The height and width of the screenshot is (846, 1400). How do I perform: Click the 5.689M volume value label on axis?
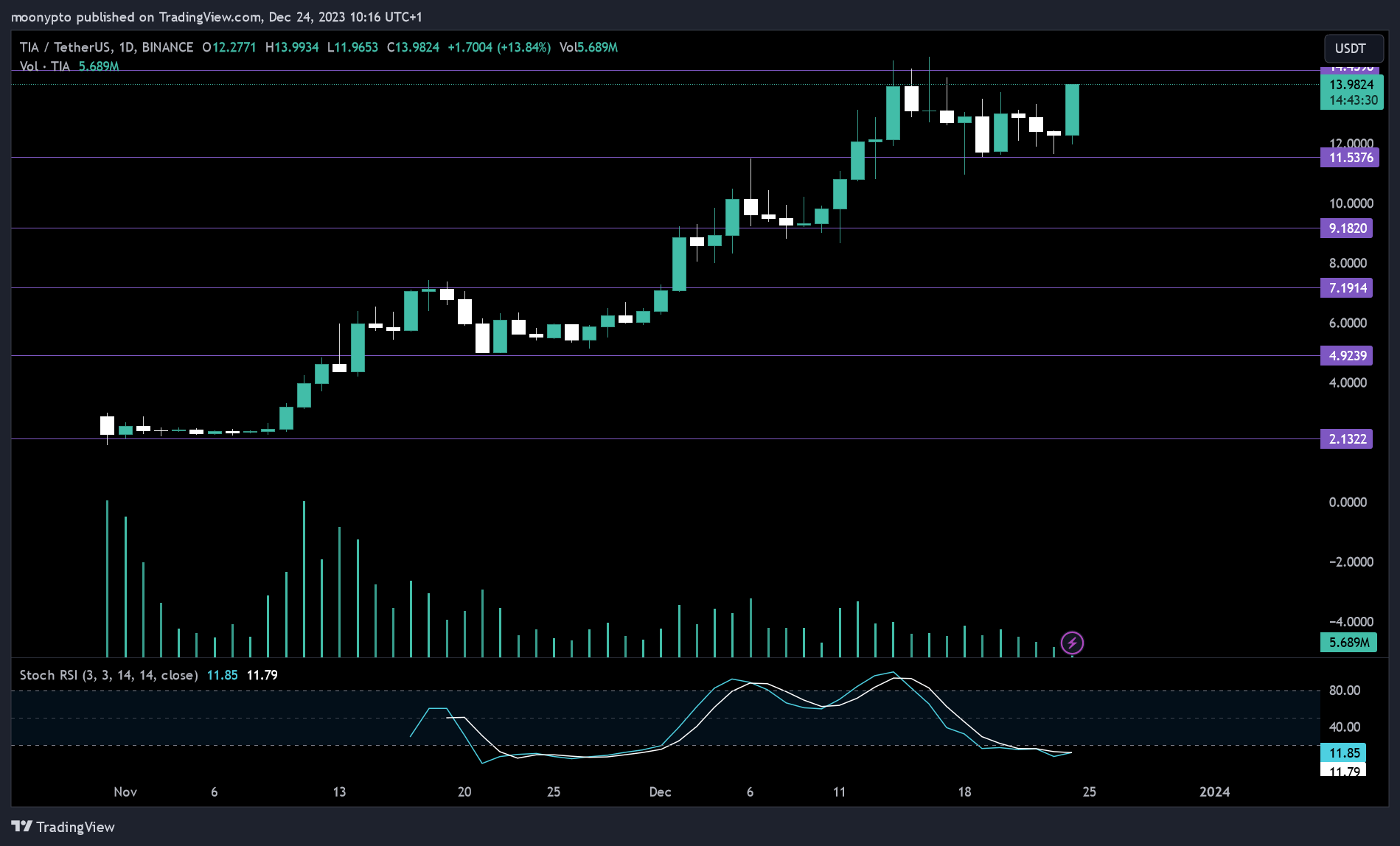(x=1348, y=643)
